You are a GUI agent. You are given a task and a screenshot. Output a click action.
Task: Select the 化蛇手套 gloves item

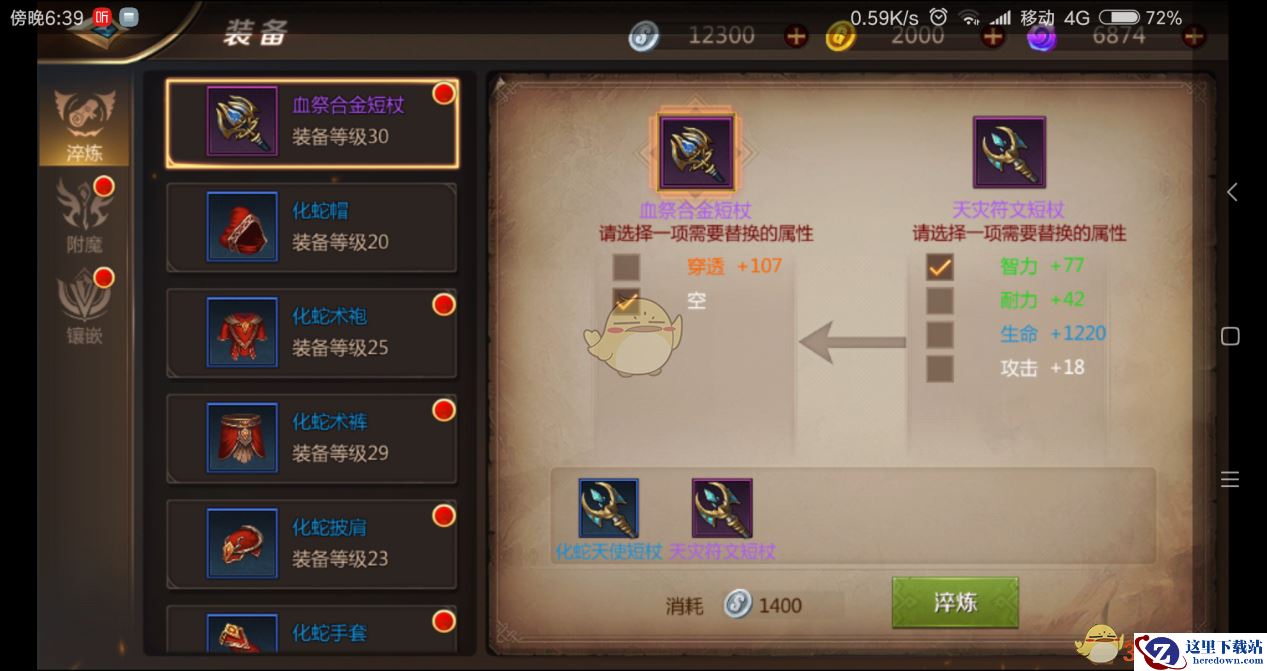click(x=312, y=632)
